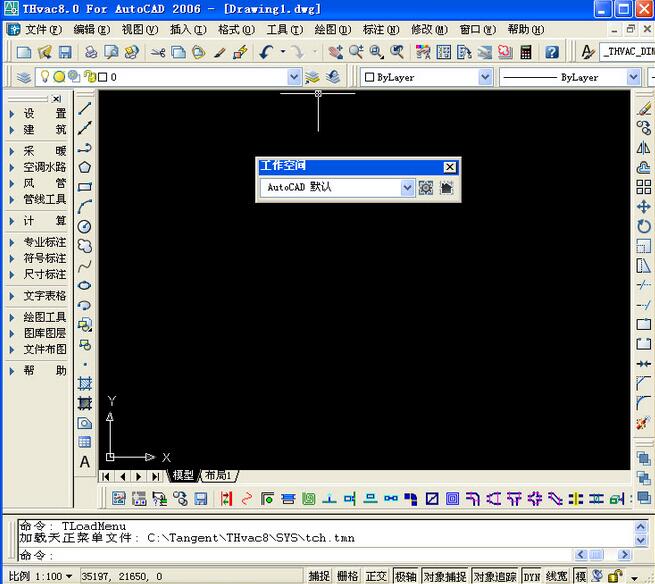Click the Undo arrow icon
Viewport: 655px width, 584px height.
pos(266,52)
